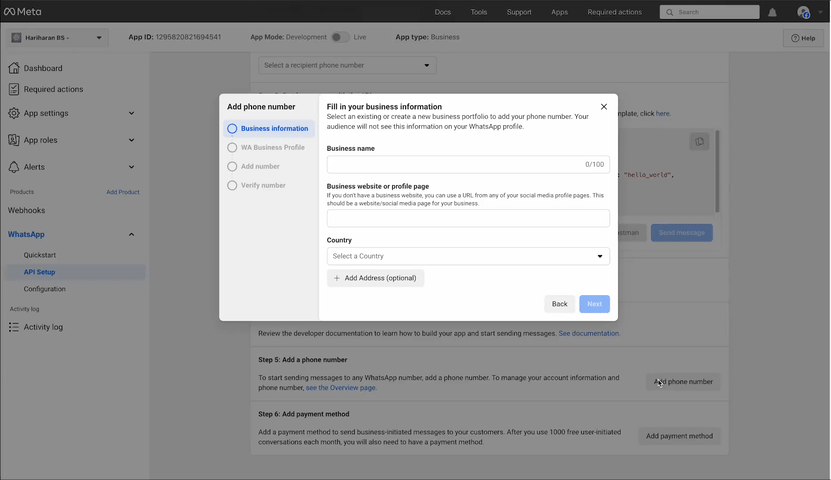
Task: Click the App roles badge icon
Action: pos(14,140)
